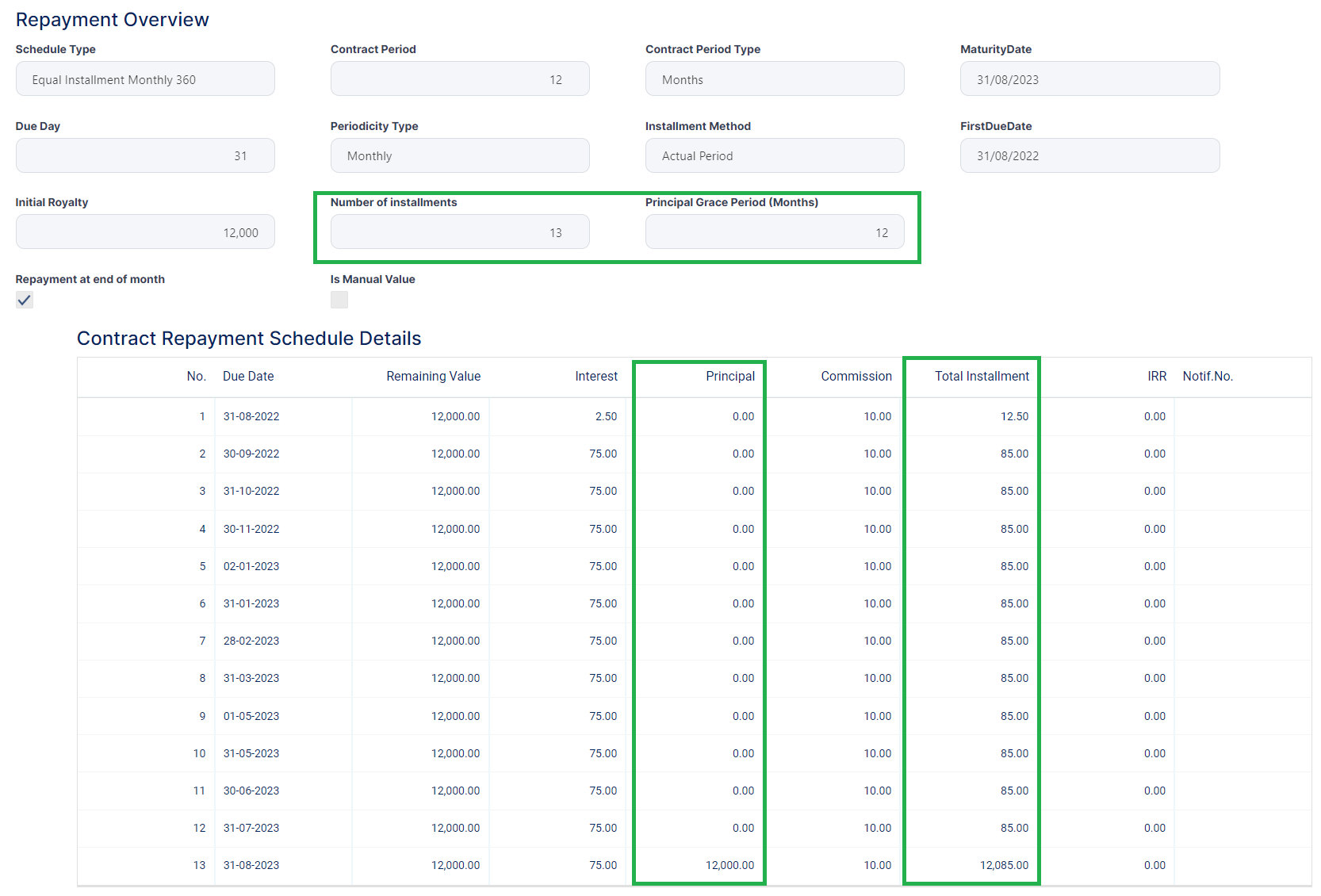Screen dimensions: 1321x896
Task: Click the Remaining Value column header
Action: coord(433,377)
